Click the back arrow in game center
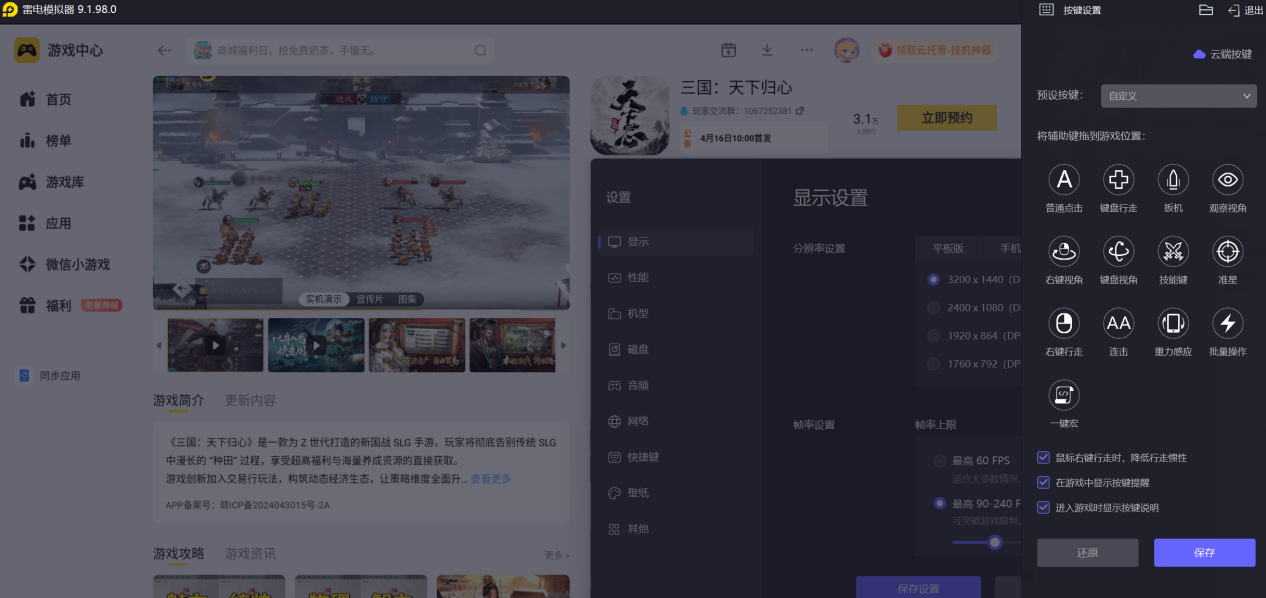The width and height of the screenshot is (1266, 598). (x=165, y=50)
